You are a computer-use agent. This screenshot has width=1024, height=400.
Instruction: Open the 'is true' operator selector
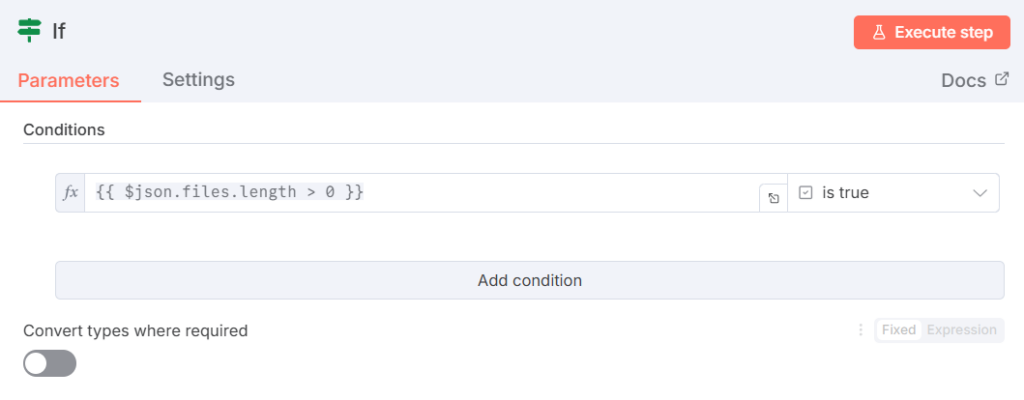click(x=880, y=193)
